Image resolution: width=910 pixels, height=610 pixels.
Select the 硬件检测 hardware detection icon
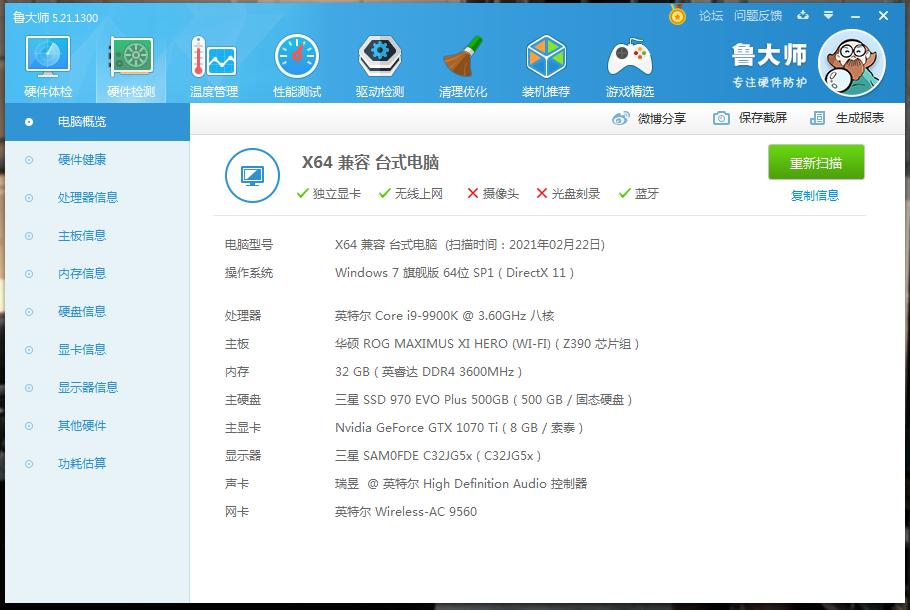[131, 65]
